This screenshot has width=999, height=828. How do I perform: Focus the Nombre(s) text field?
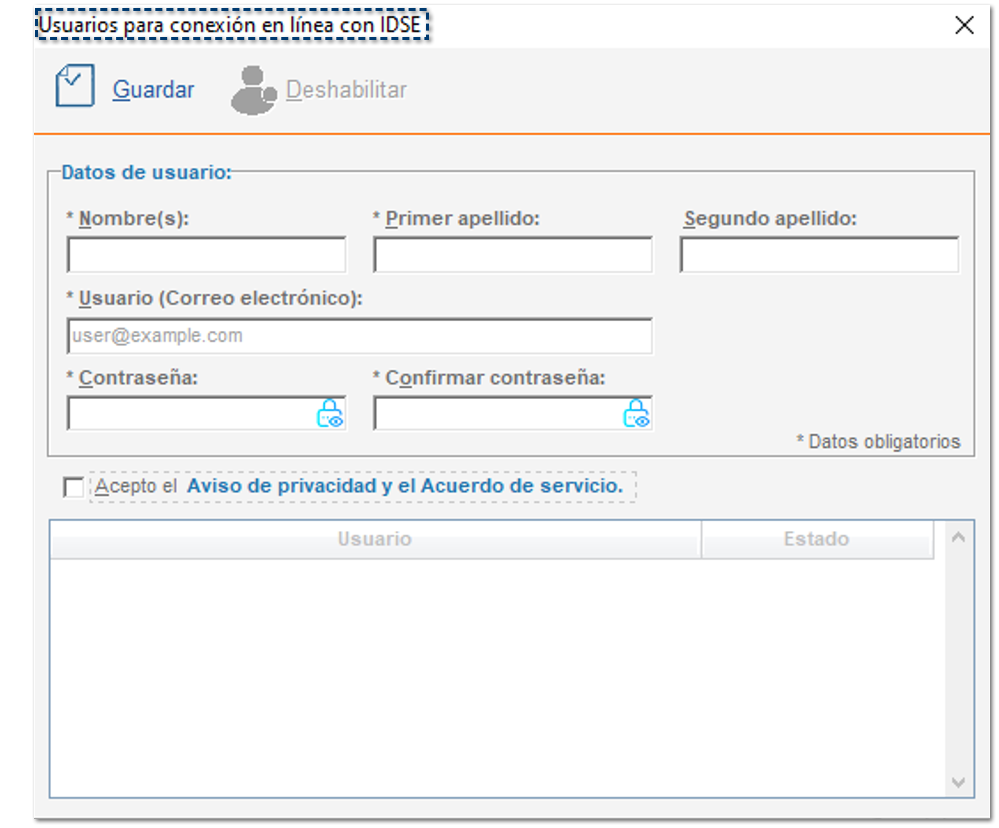[206, 255]
